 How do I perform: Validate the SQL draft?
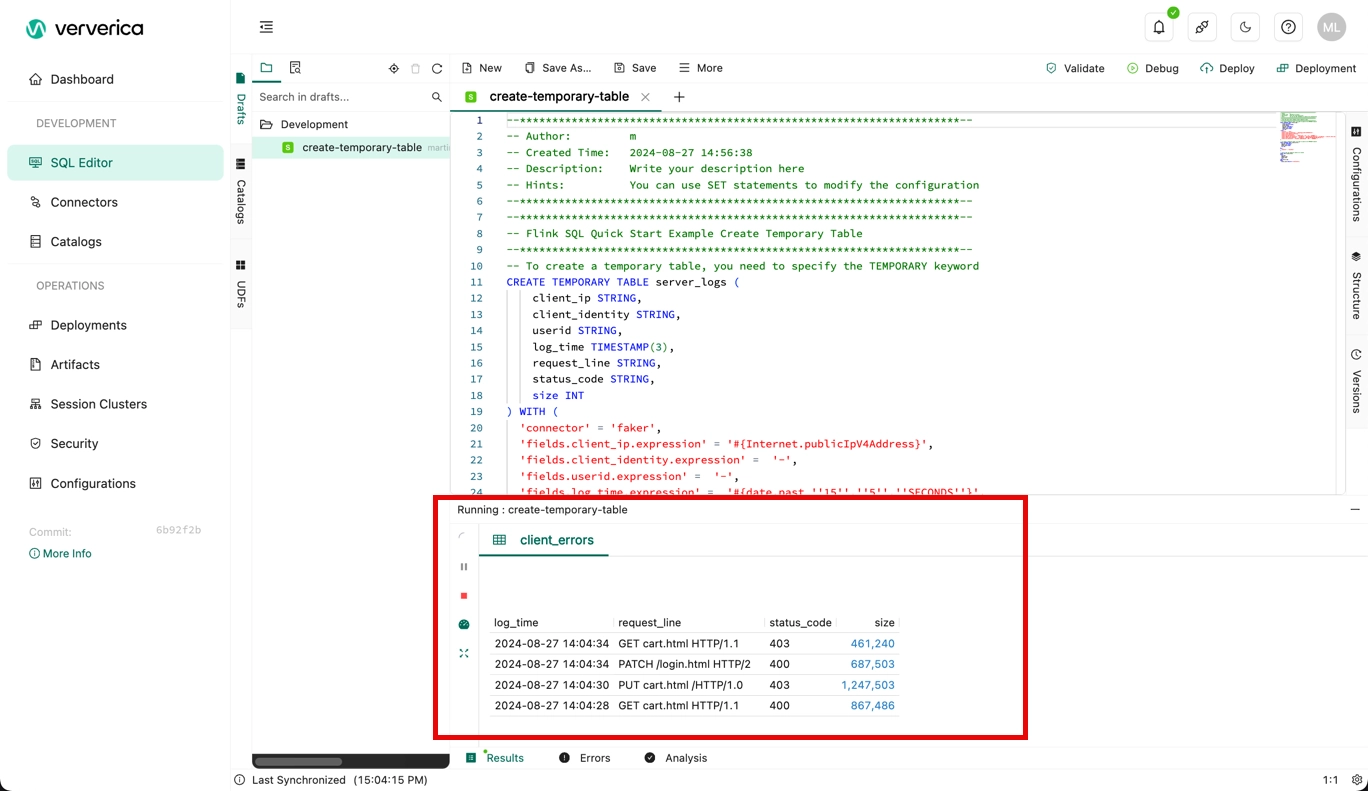tap(1075, 68)
